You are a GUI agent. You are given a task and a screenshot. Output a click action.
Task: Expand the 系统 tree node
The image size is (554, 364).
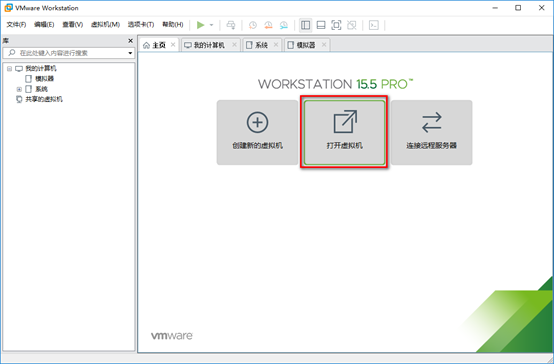[x=19, y=89]
